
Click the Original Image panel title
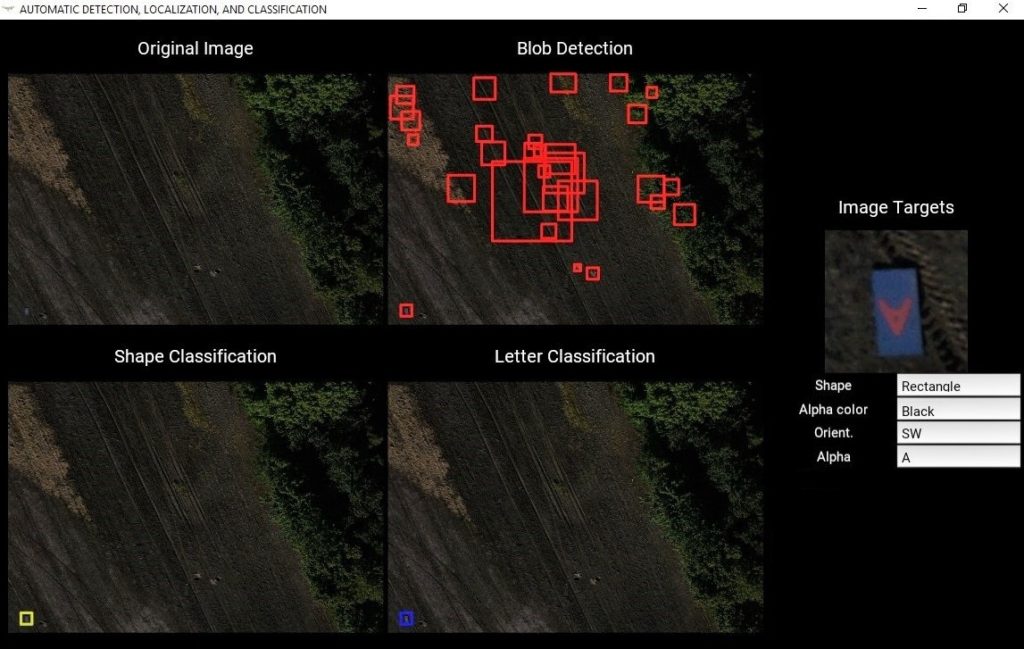tap(195, 48)
